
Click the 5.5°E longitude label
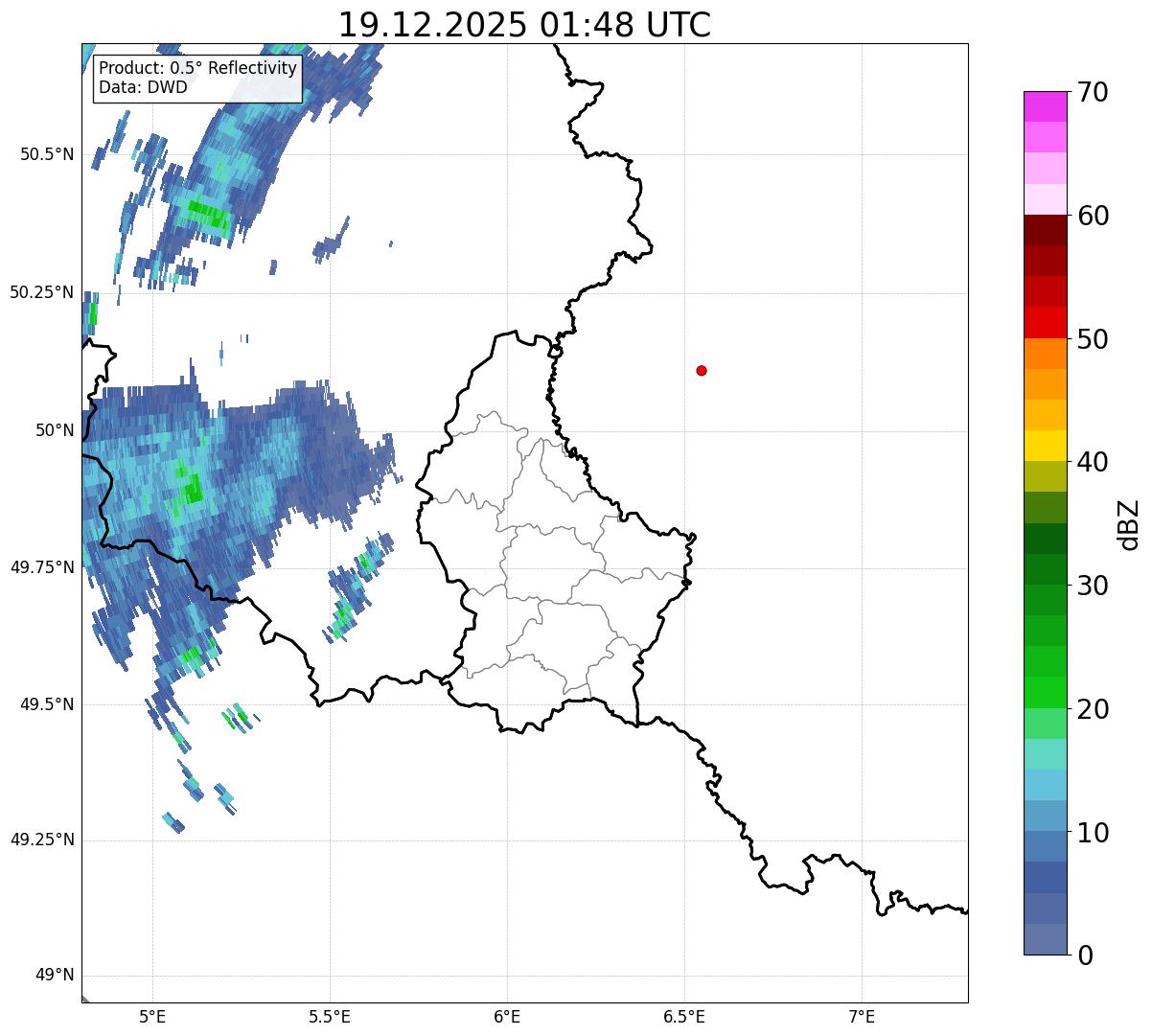coord(330,1017)
